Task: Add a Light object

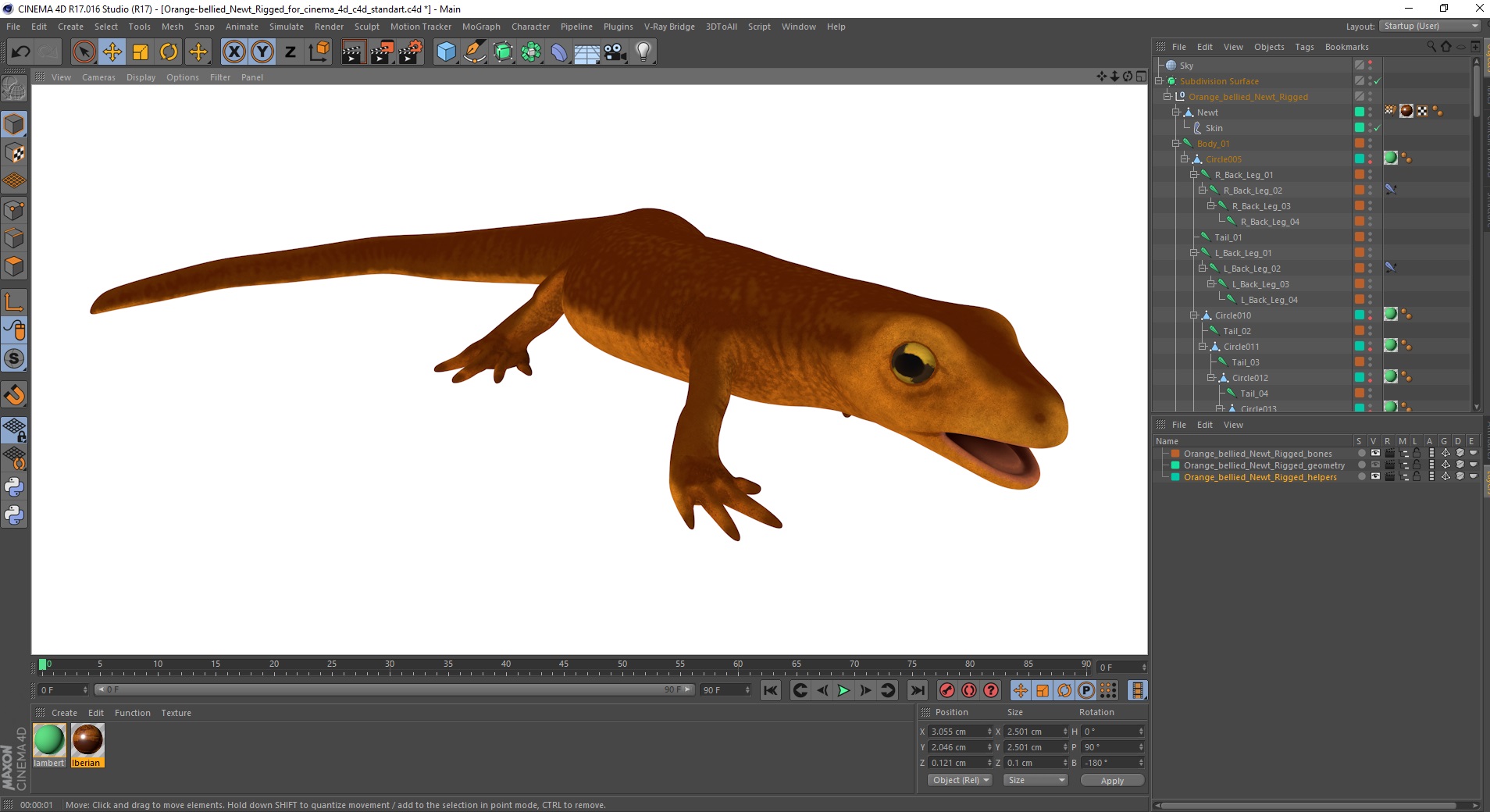Action: coord(643,52)
